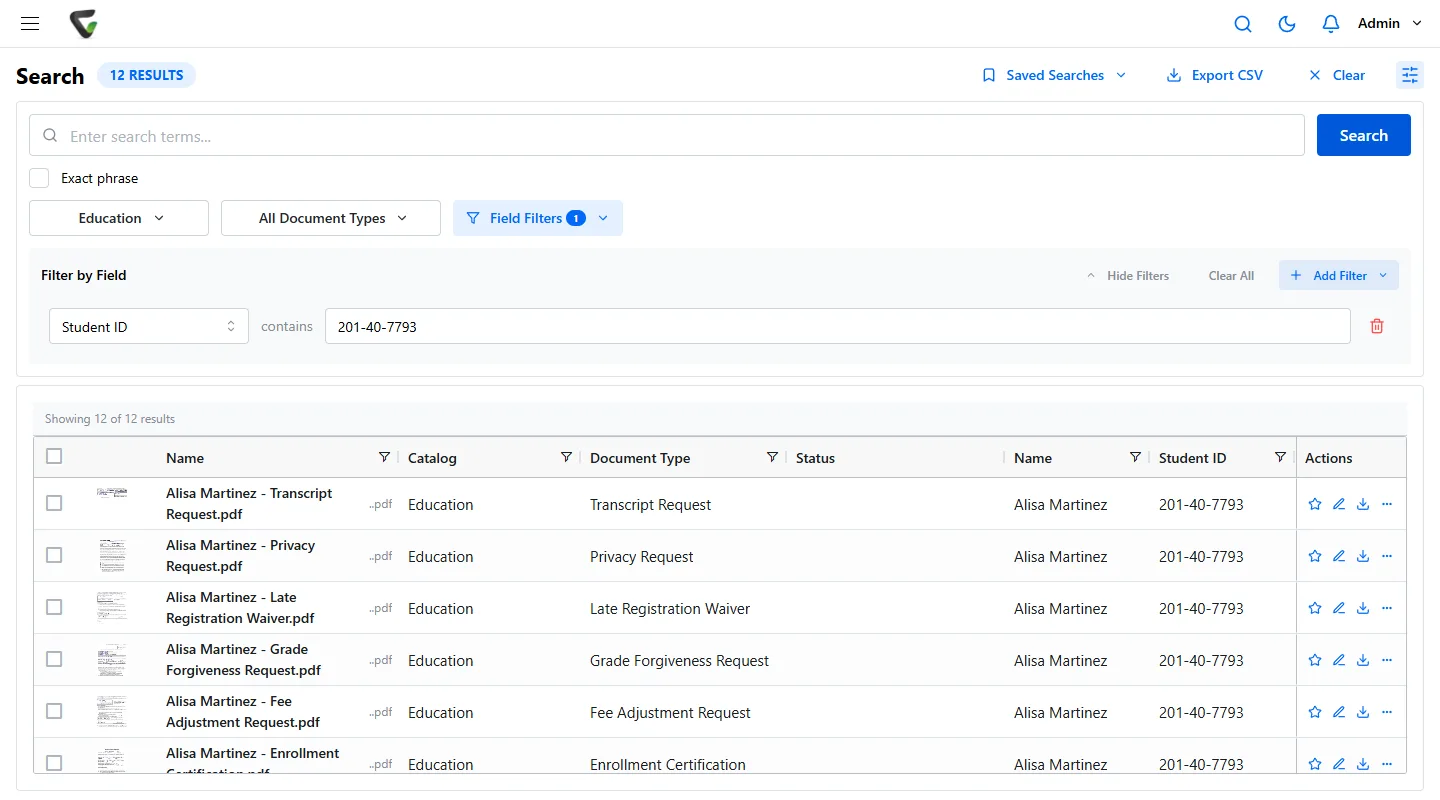
Task: Open the Add Filter dropdown
Action: coord(1339,275)
